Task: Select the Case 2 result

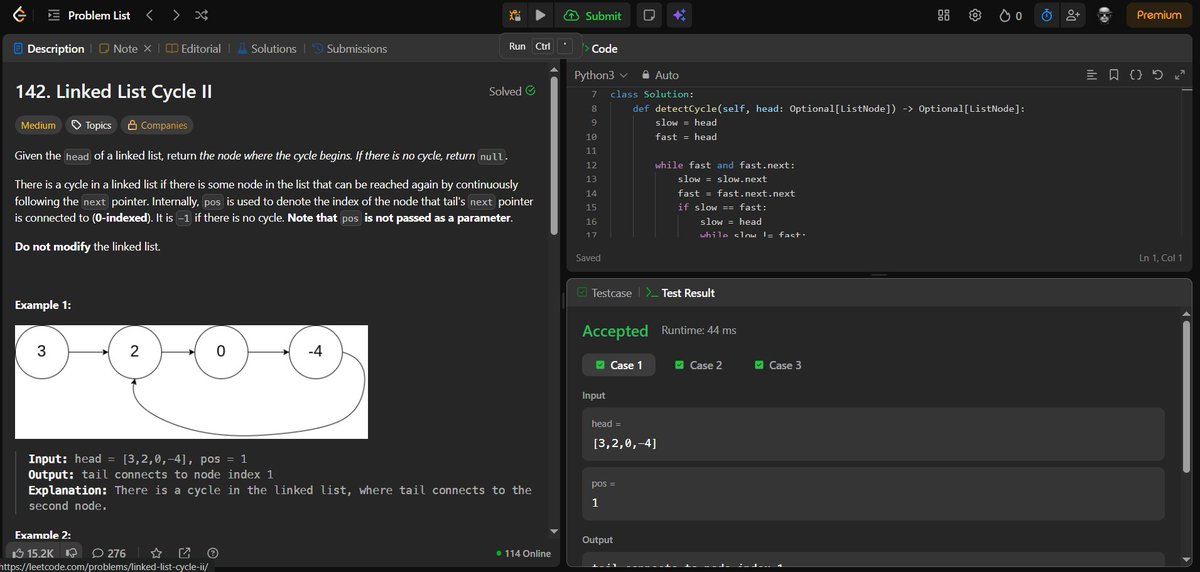Action: 698,365
